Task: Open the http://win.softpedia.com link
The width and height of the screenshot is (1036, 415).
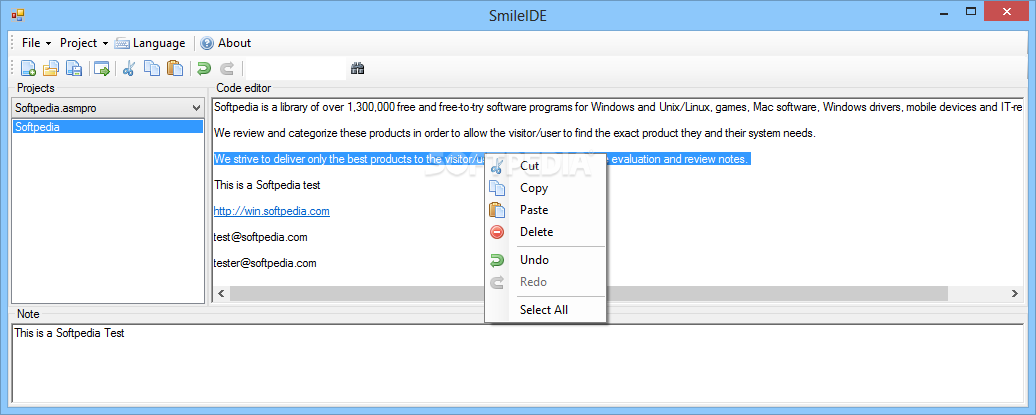Action: [x=272, y=211]
